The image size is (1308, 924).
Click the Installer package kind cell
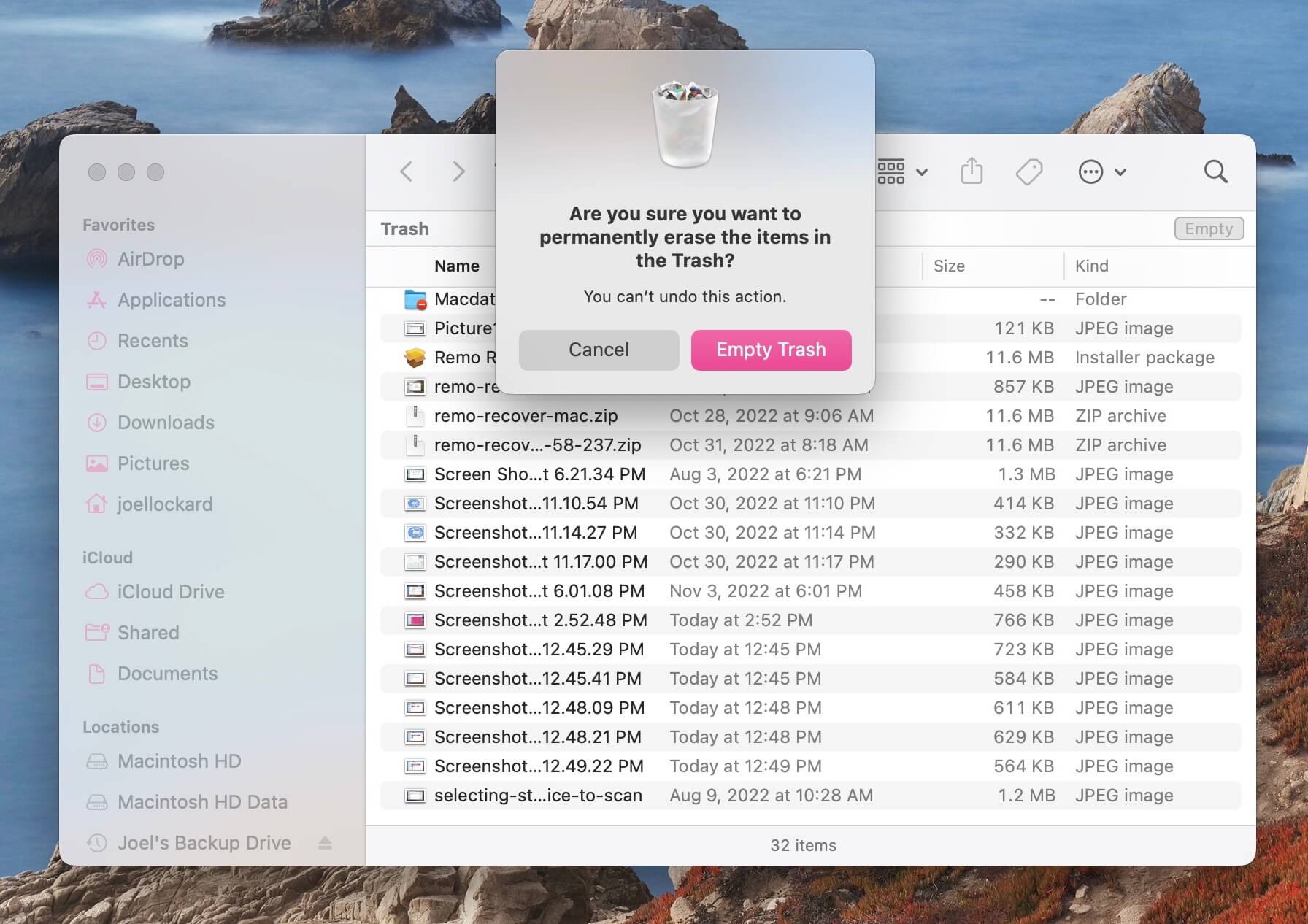pyautogui.click(x=1144, y=358)
